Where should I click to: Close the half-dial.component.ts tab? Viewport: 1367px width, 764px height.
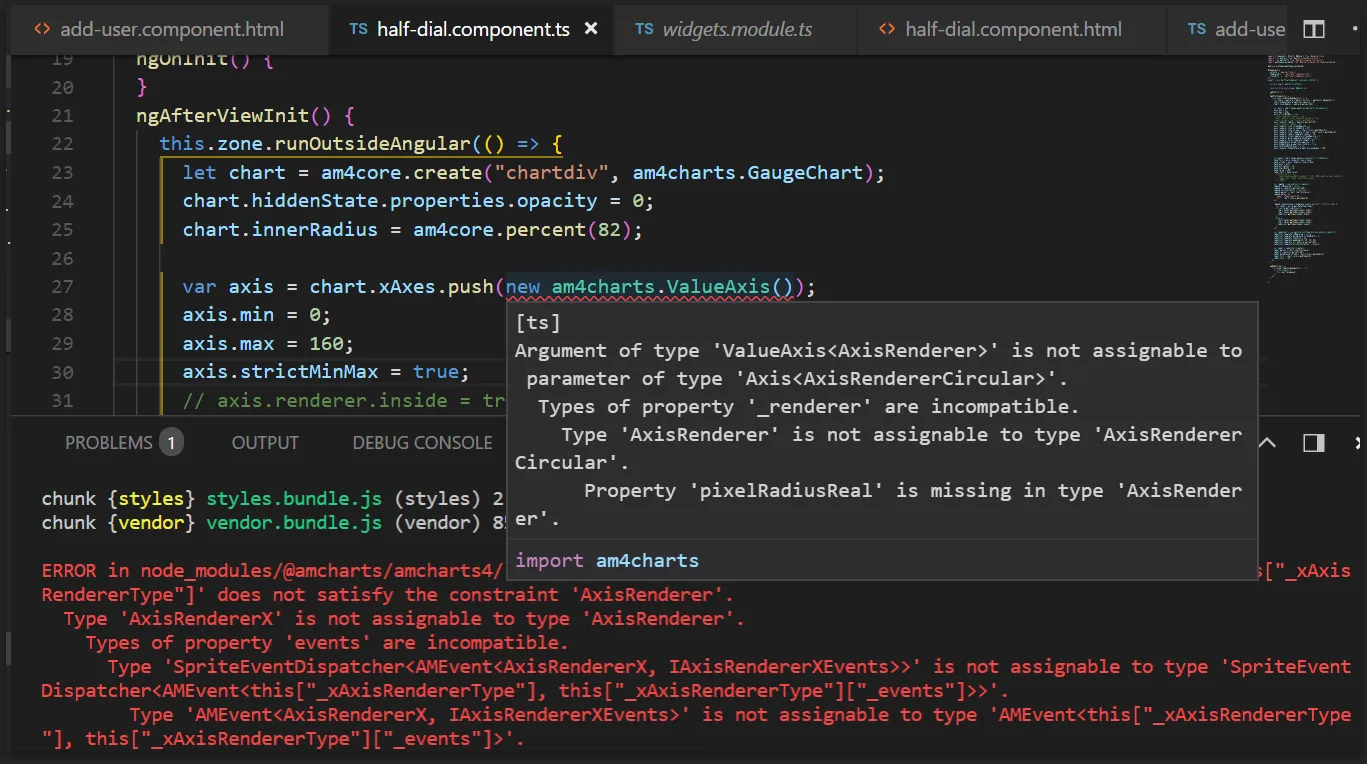pos(591,29)
